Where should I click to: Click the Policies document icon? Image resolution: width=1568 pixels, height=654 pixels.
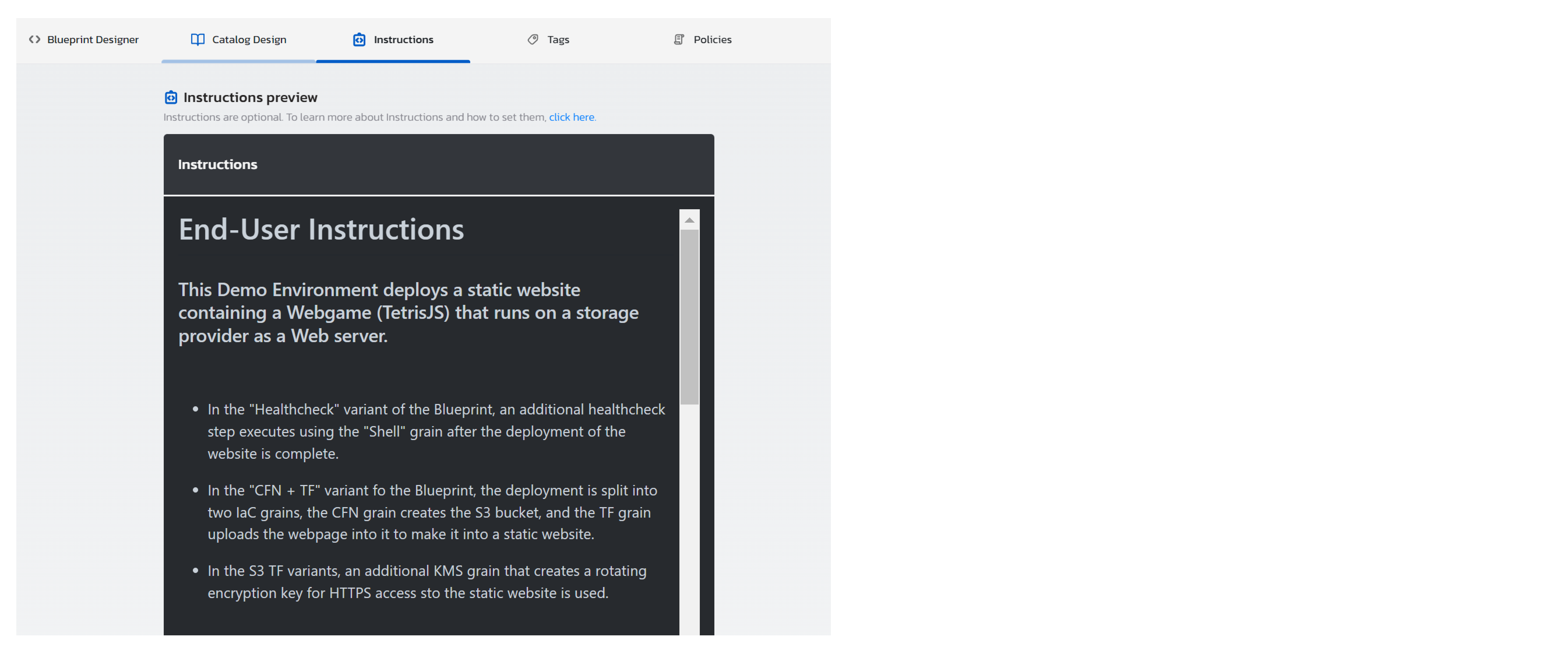click(x=679, y=40)
